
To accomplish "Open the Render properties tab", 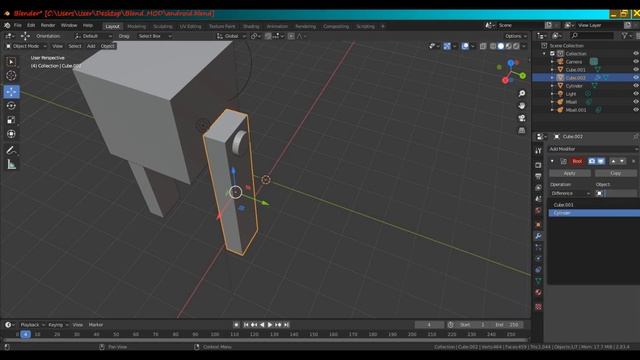I will [x=538, y=165].
